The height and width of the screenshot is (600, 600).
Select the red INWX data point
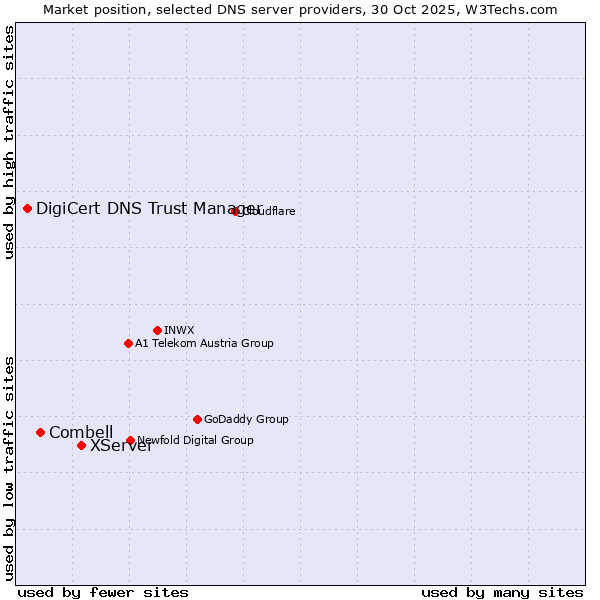click(157, 330)
